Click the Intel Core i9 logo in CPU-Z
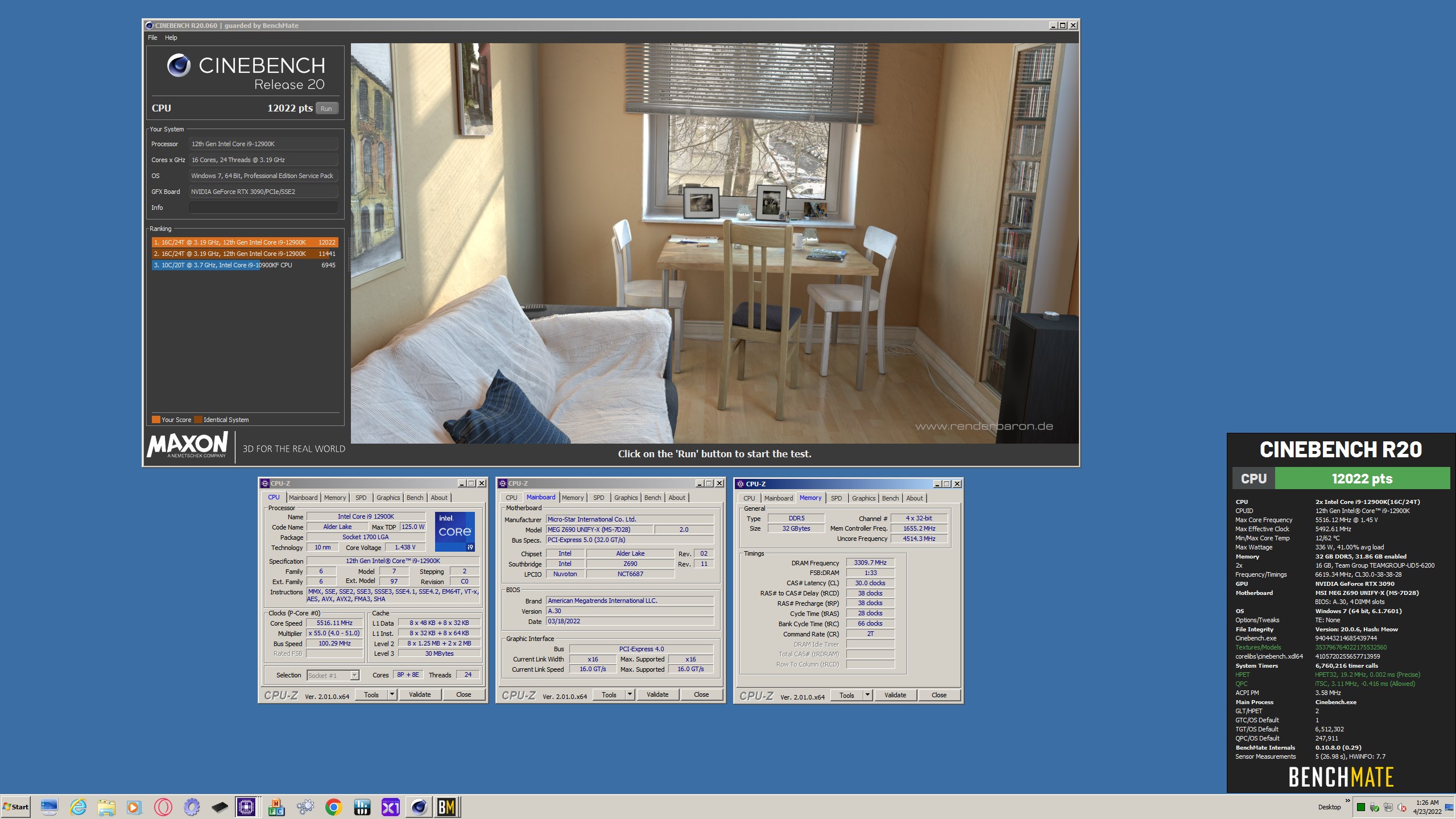1456x819 pixels. [x=455, y=532]
